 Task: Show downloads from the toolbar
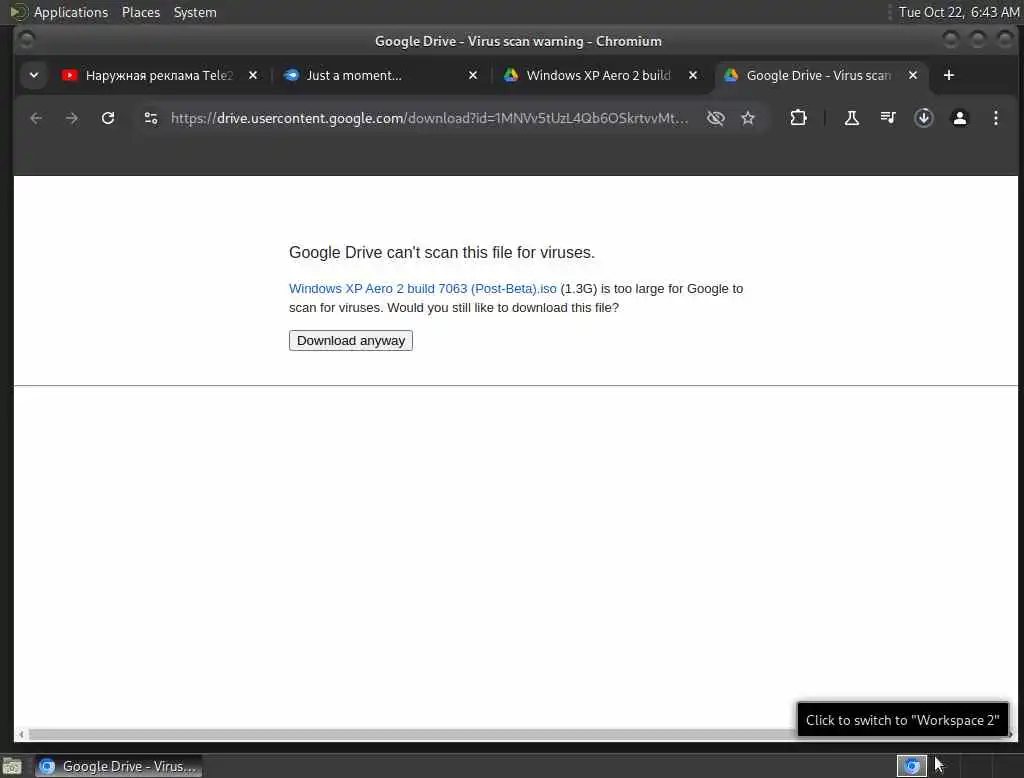923,118
